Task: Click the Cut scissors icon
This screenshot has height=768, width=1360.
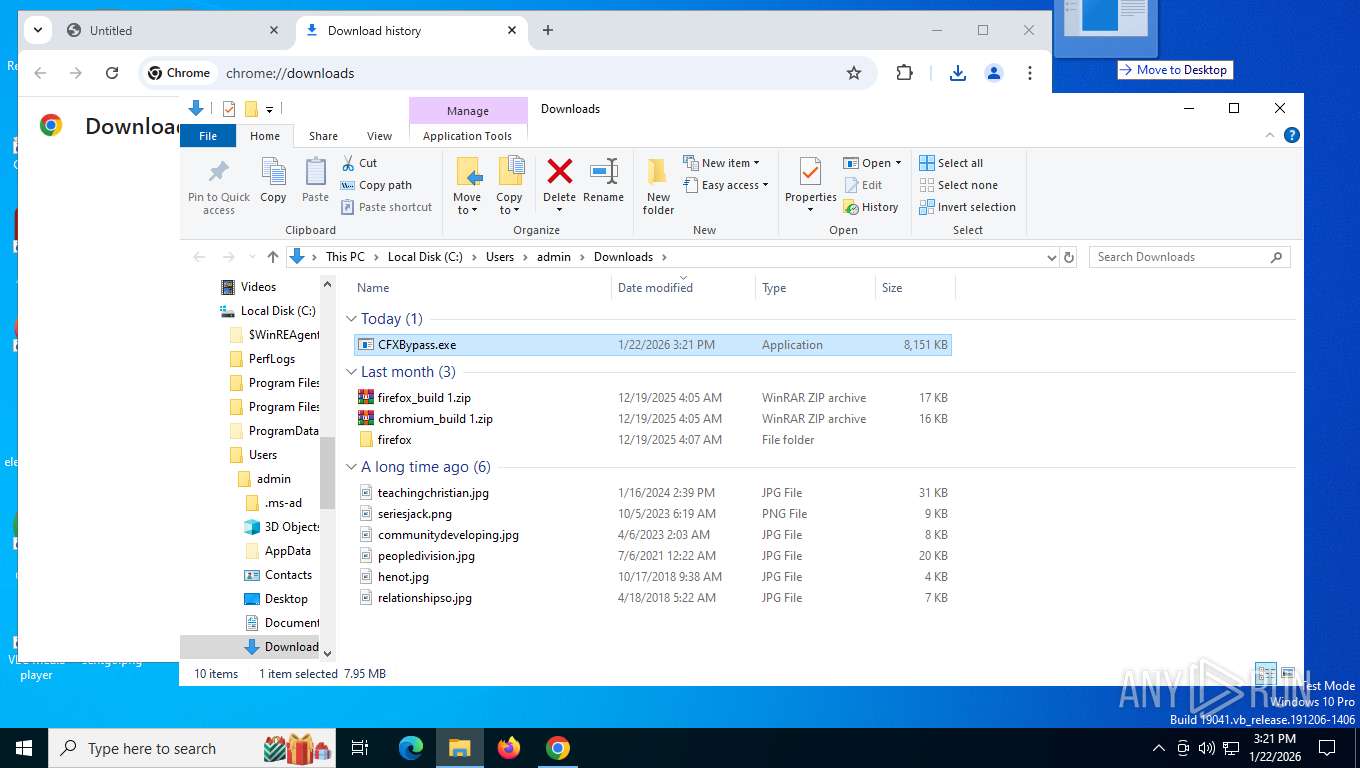Action: pos(348,163)
